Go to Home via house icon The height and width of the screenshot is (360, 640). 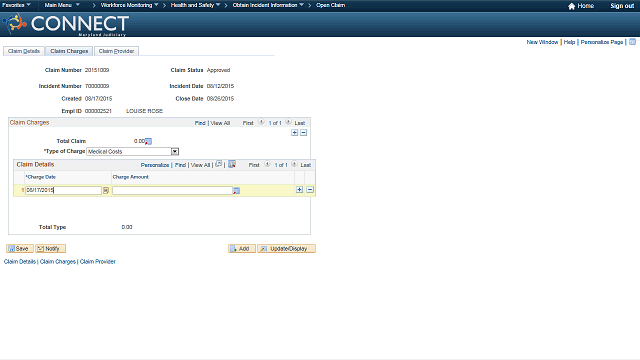571,6
